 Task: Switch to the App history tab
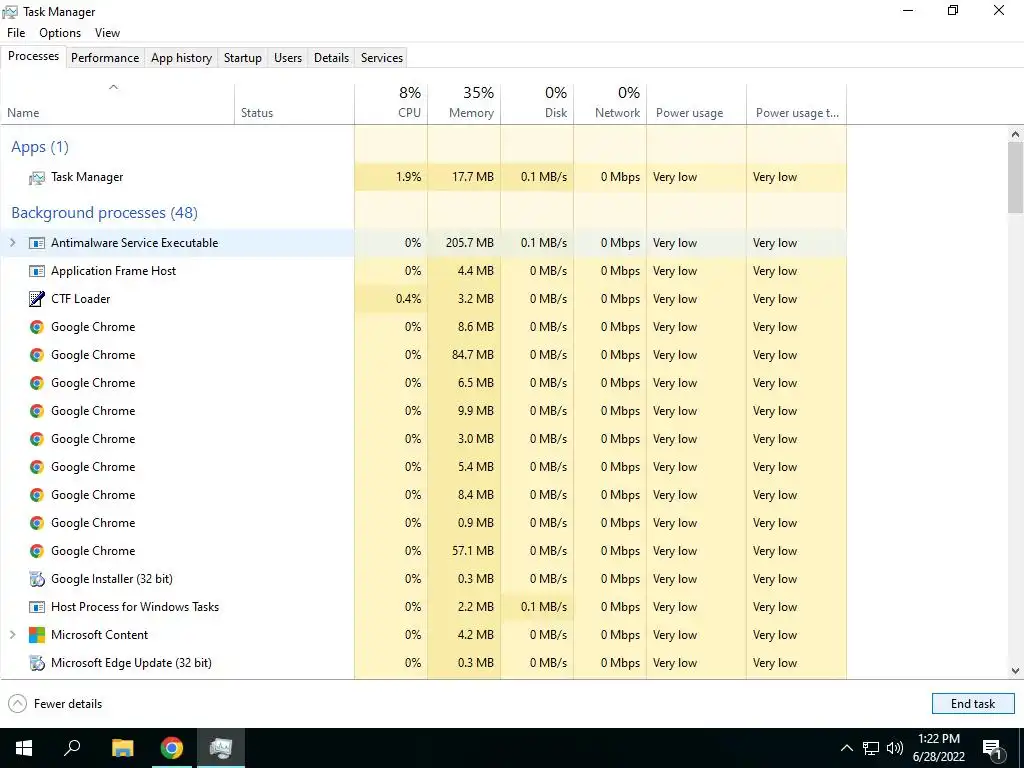[182, 57]
